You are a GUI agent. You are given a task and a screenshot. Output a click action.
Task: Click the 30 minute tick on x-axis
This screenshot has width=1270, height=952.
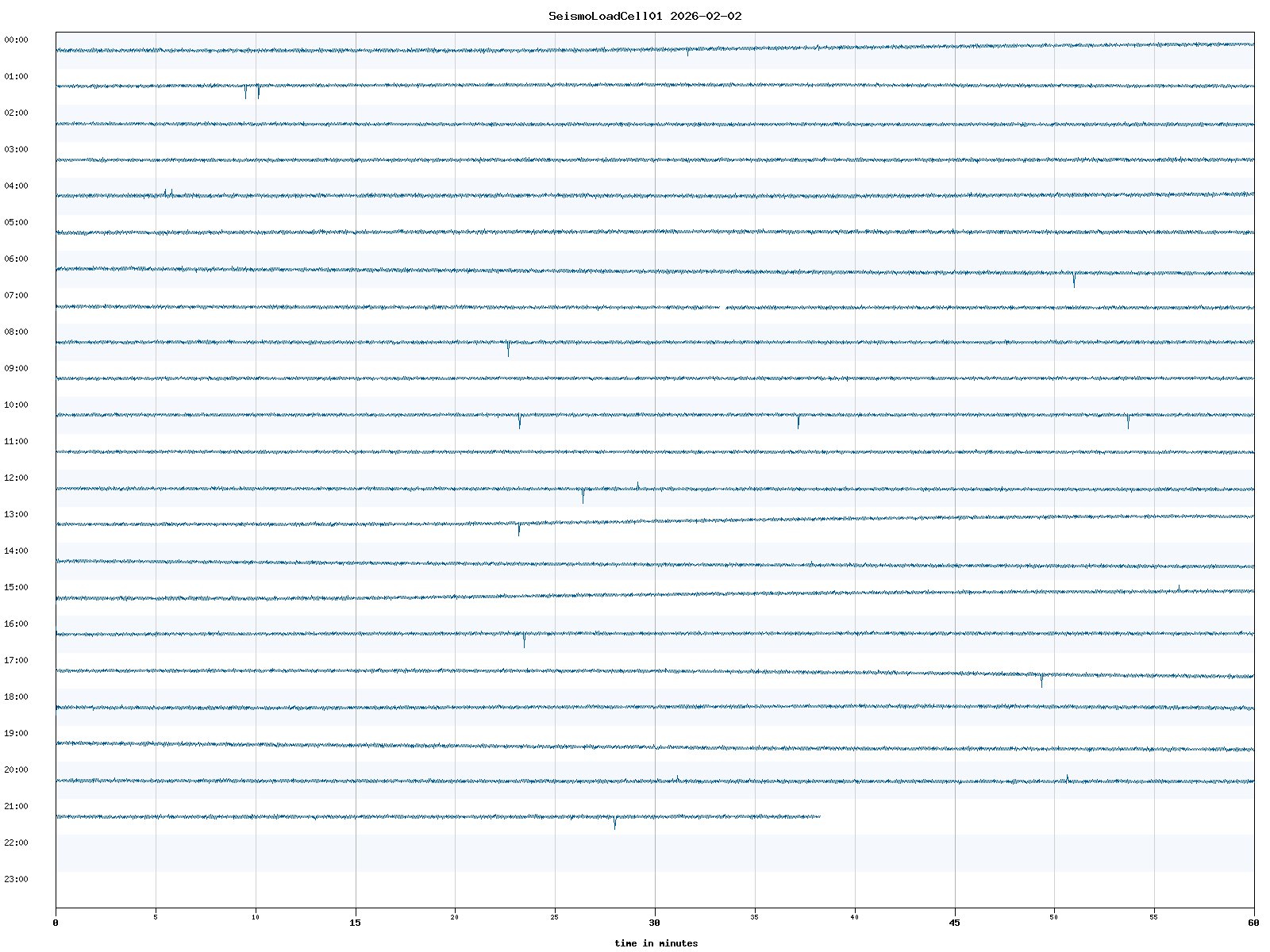[x=655, y=923]
